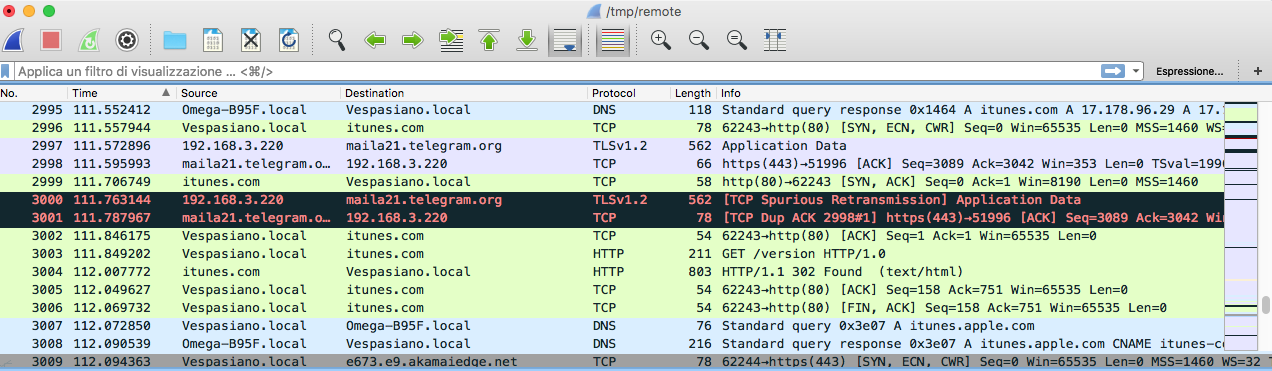Click length 803 in packet 3004
Viewport: 1272px width, 371px height.
[x=700, y=272]
